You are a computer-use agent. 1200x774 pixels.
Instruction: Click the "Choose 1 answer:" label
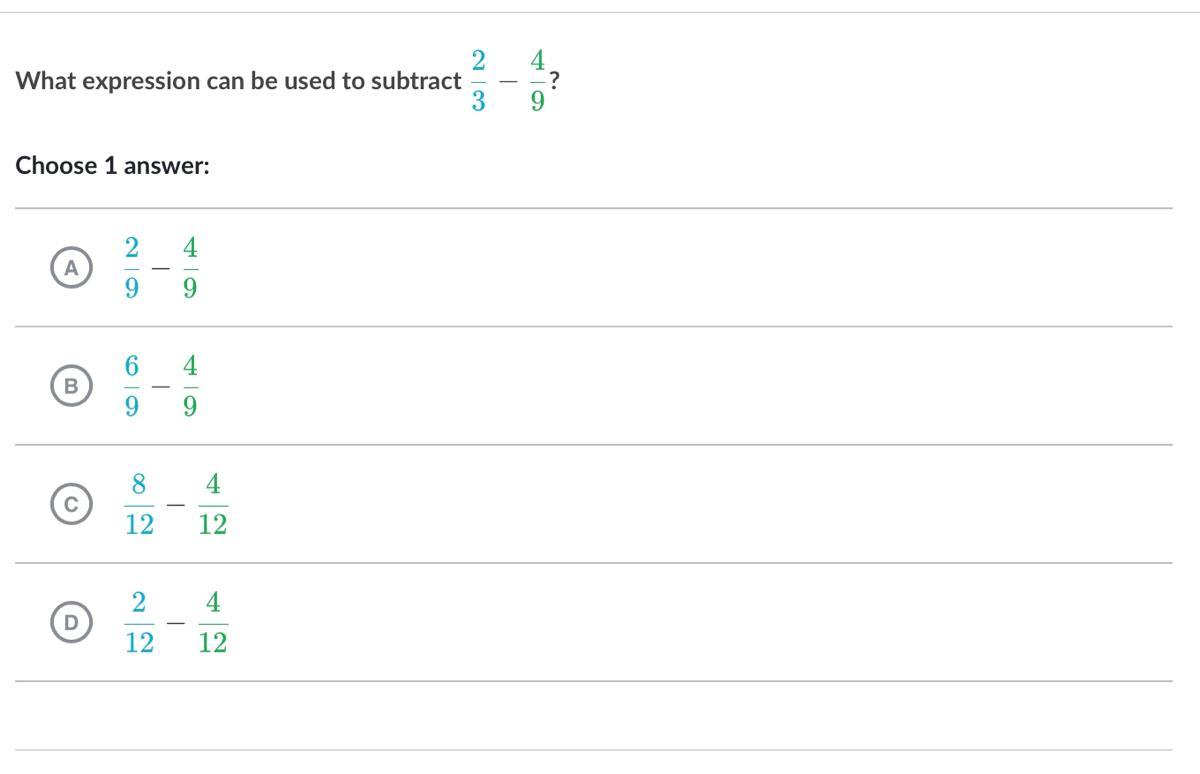tap(112, 166)
